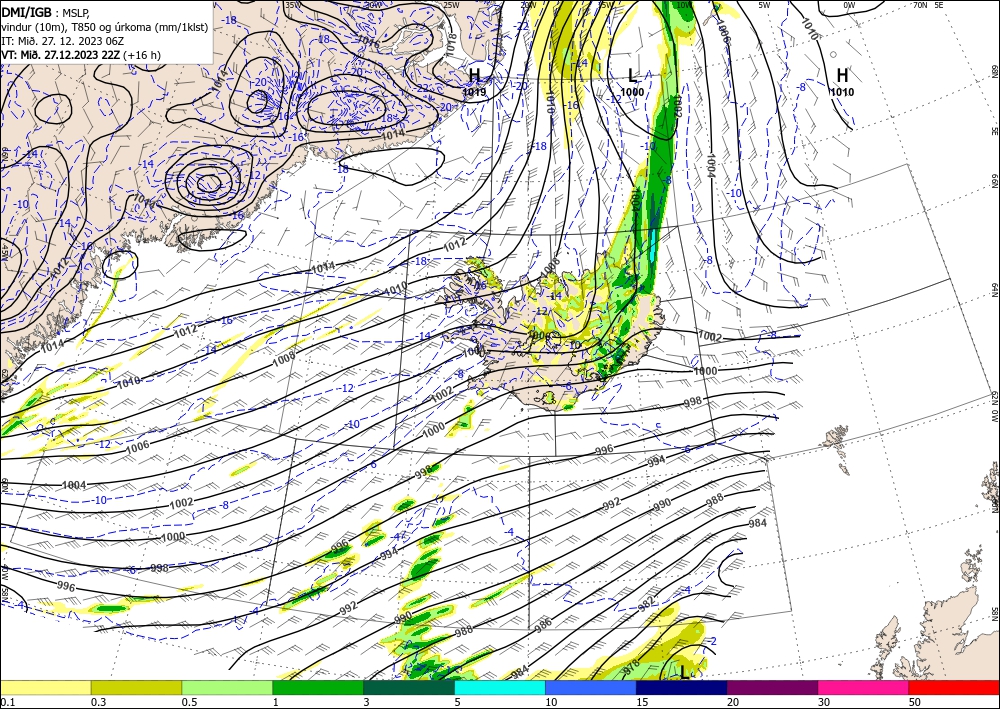Click the pink 30–50 mm legend swatch
The image size is (1000, 709).
click(x=864, y=687)
